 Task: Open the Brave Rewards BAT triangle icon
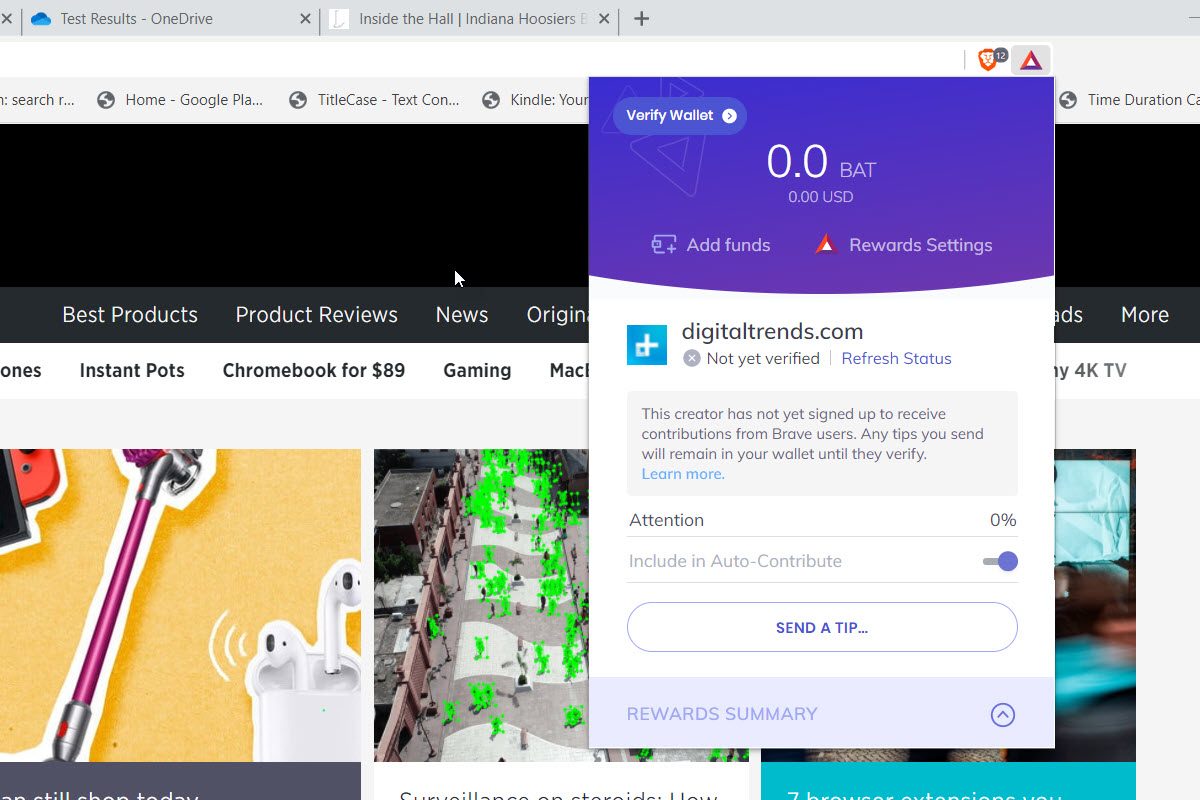tap(1031, 60)
